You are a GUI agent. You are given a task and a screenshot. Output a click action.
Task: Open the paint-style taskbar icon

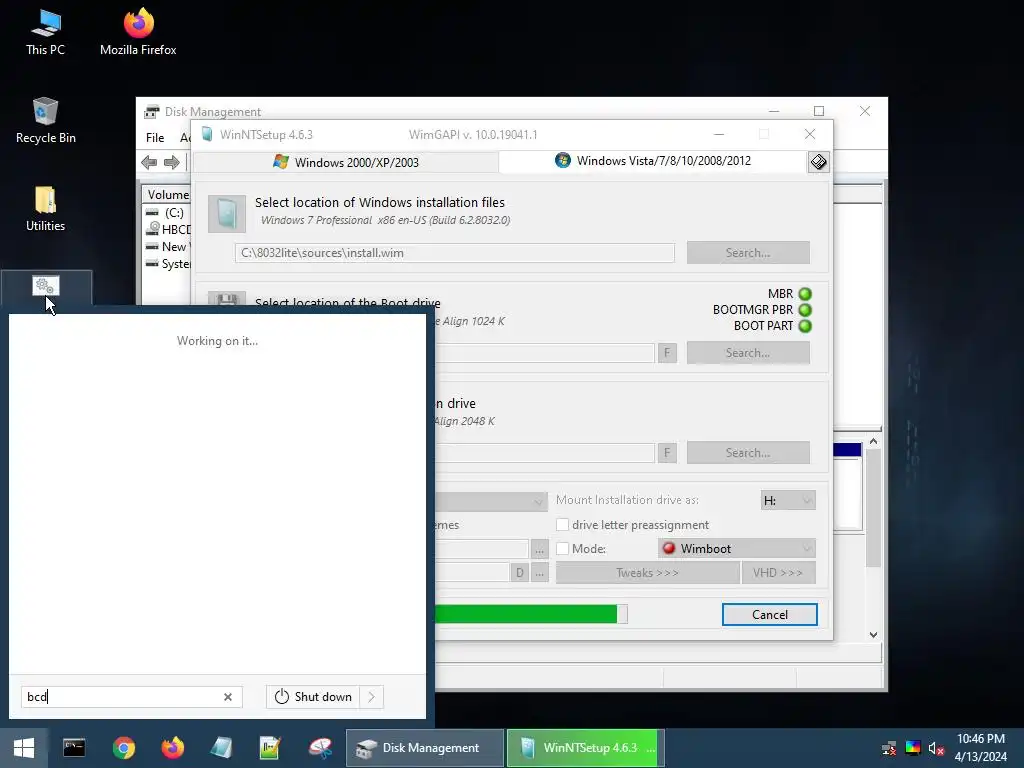[320, 748]
